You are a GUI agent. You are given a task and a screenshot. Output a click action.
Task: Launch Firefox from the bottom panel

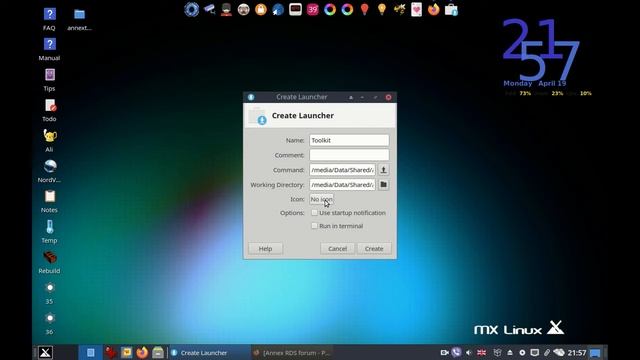pyautogui.click(x=142, y=352)
